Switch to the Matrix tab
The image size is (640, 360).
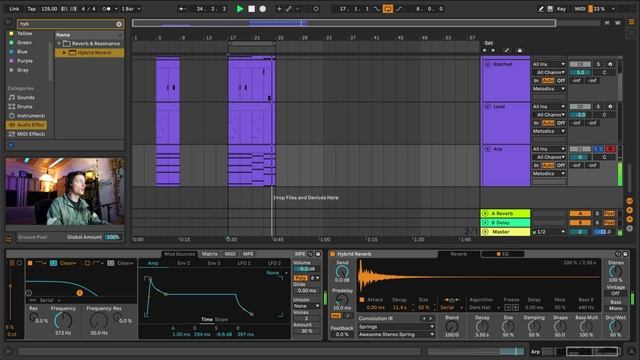click(210, 254)
